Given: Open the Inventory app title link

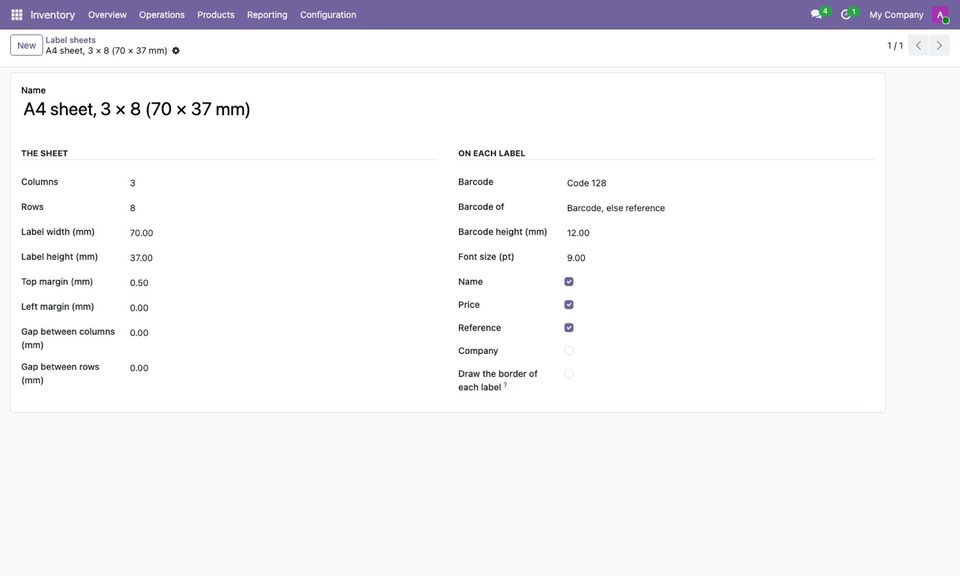Looking at the screenshot, I should 53,15.
